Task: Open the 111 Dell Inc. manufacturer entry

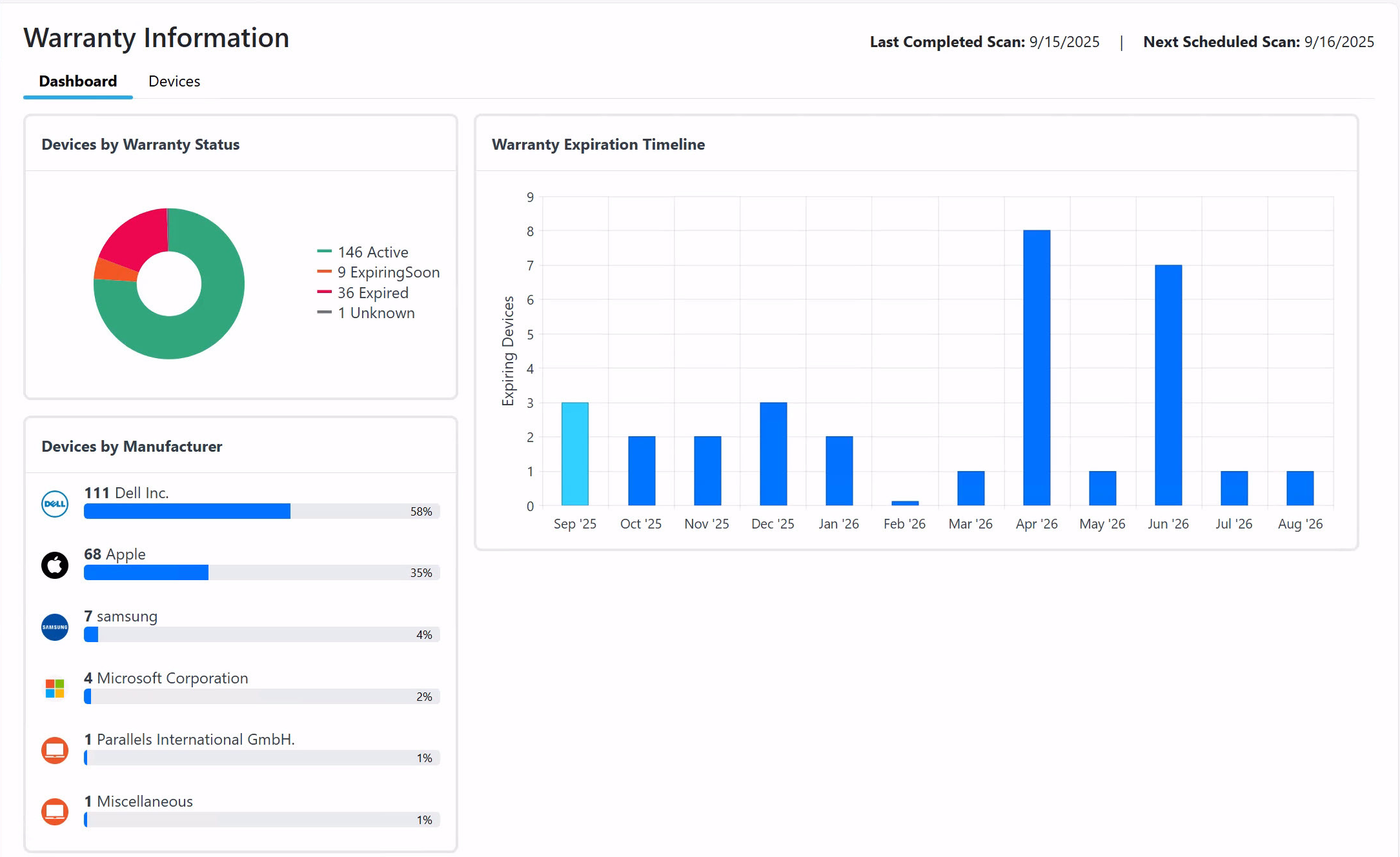Action: point(127,493)
